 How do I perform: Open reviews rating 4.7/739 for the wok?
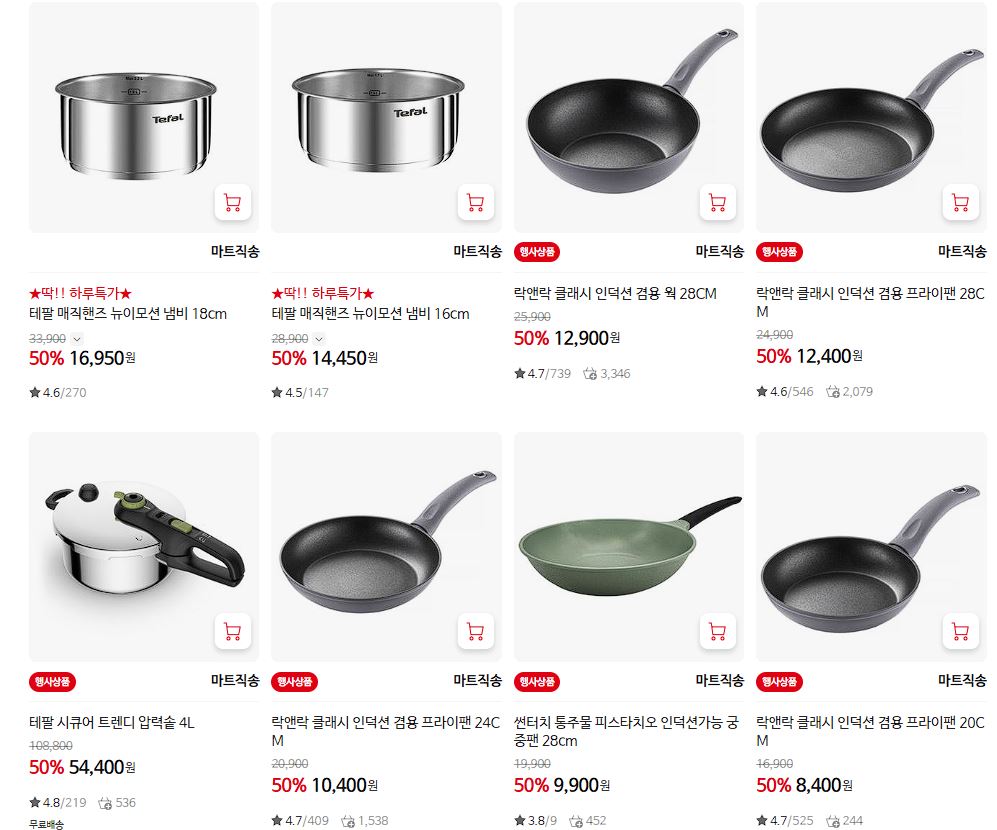[542, 373]
